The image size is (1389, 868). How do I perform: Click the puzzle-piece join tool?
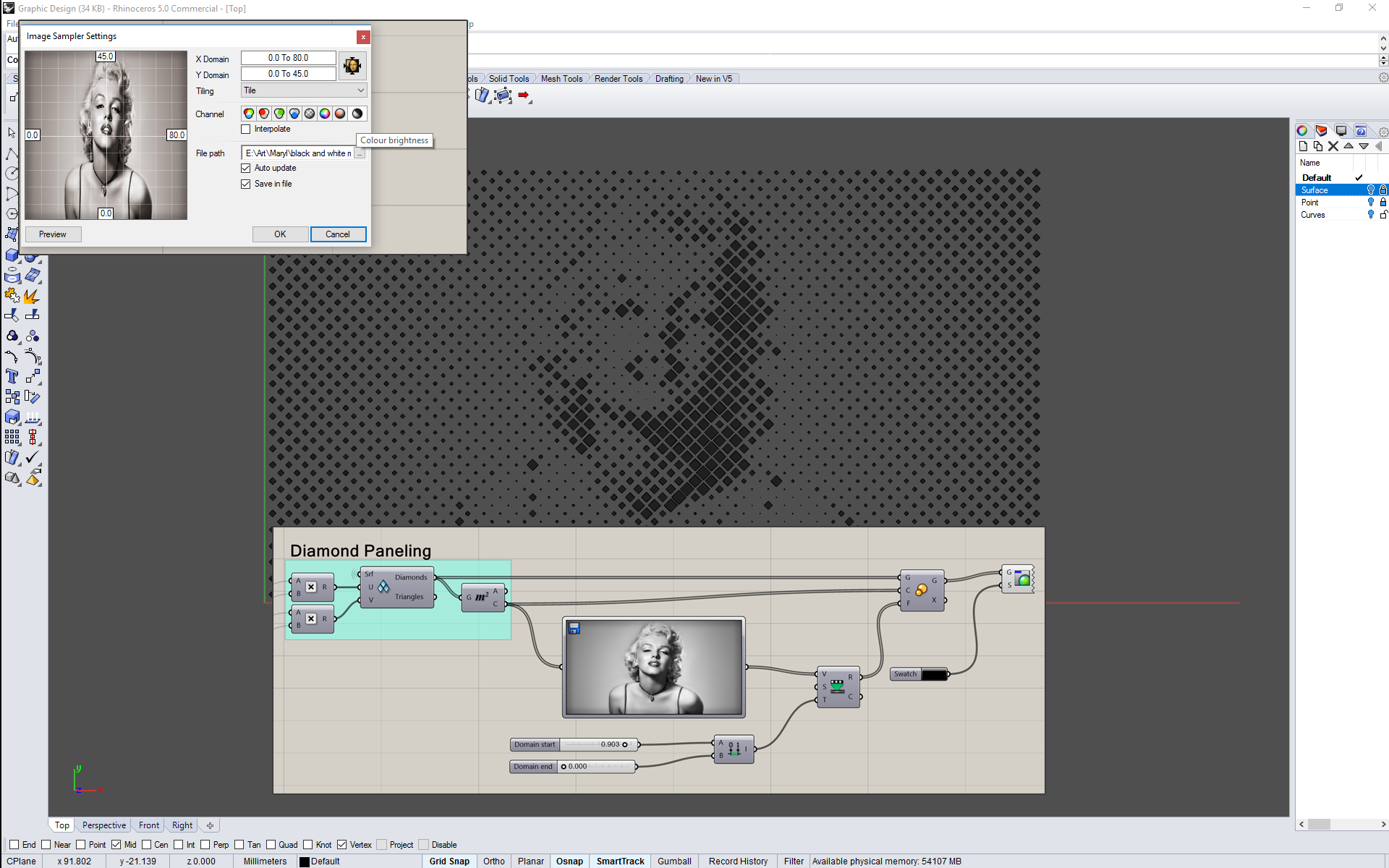[12, 296]
